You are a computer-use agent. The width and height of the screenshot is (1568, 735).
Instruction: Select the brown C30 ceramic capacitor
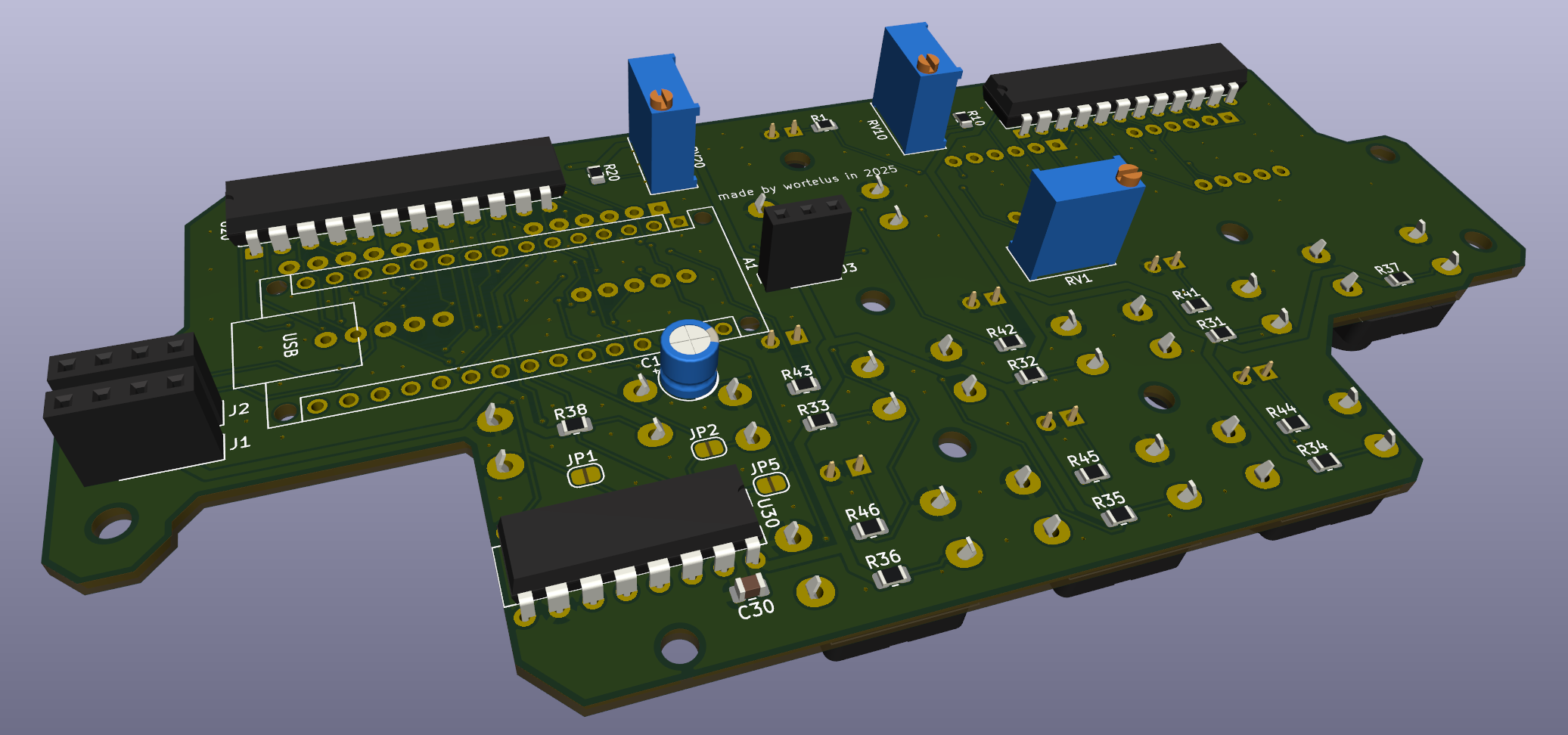coord(750,586)
